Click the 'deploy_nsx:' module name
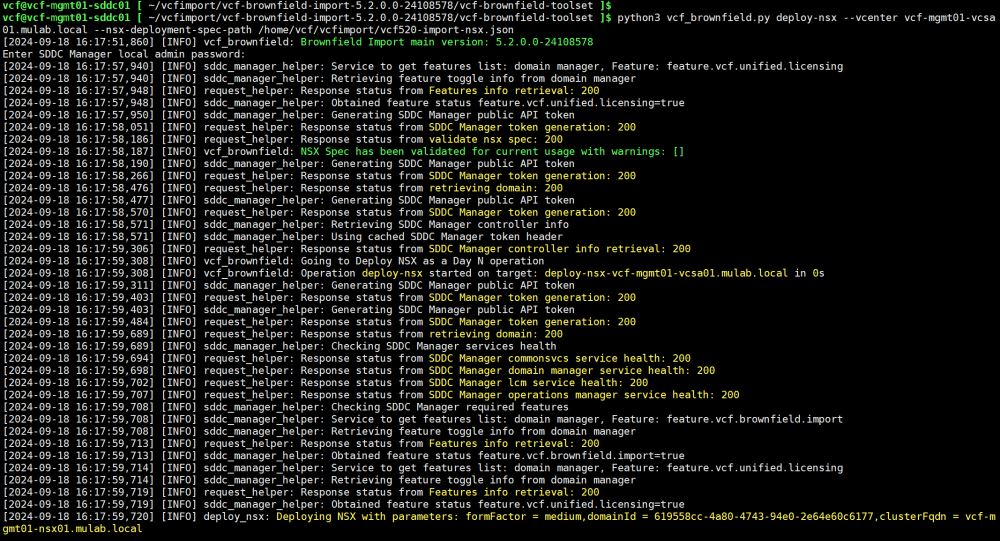1000x541 pixels. (x=237, y=517)
